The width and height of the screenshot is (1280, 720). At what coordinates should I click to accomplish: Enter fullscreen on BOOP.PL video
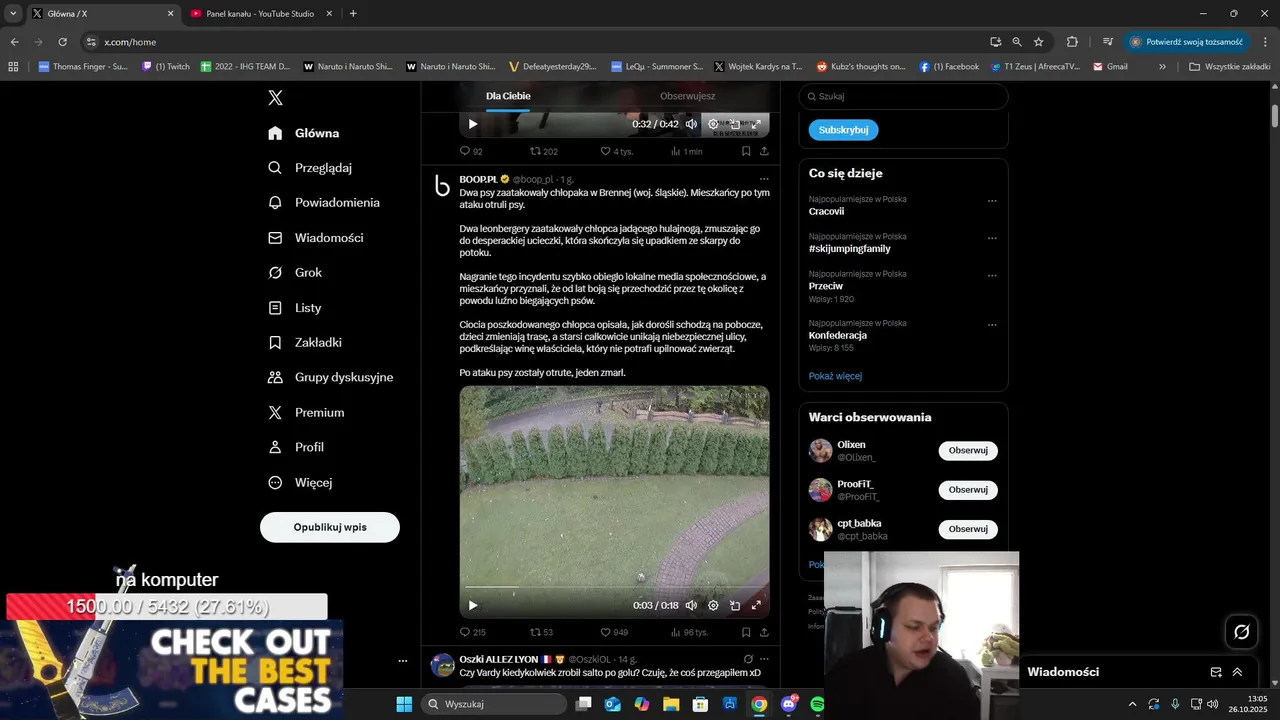click(x=756, y=605)
